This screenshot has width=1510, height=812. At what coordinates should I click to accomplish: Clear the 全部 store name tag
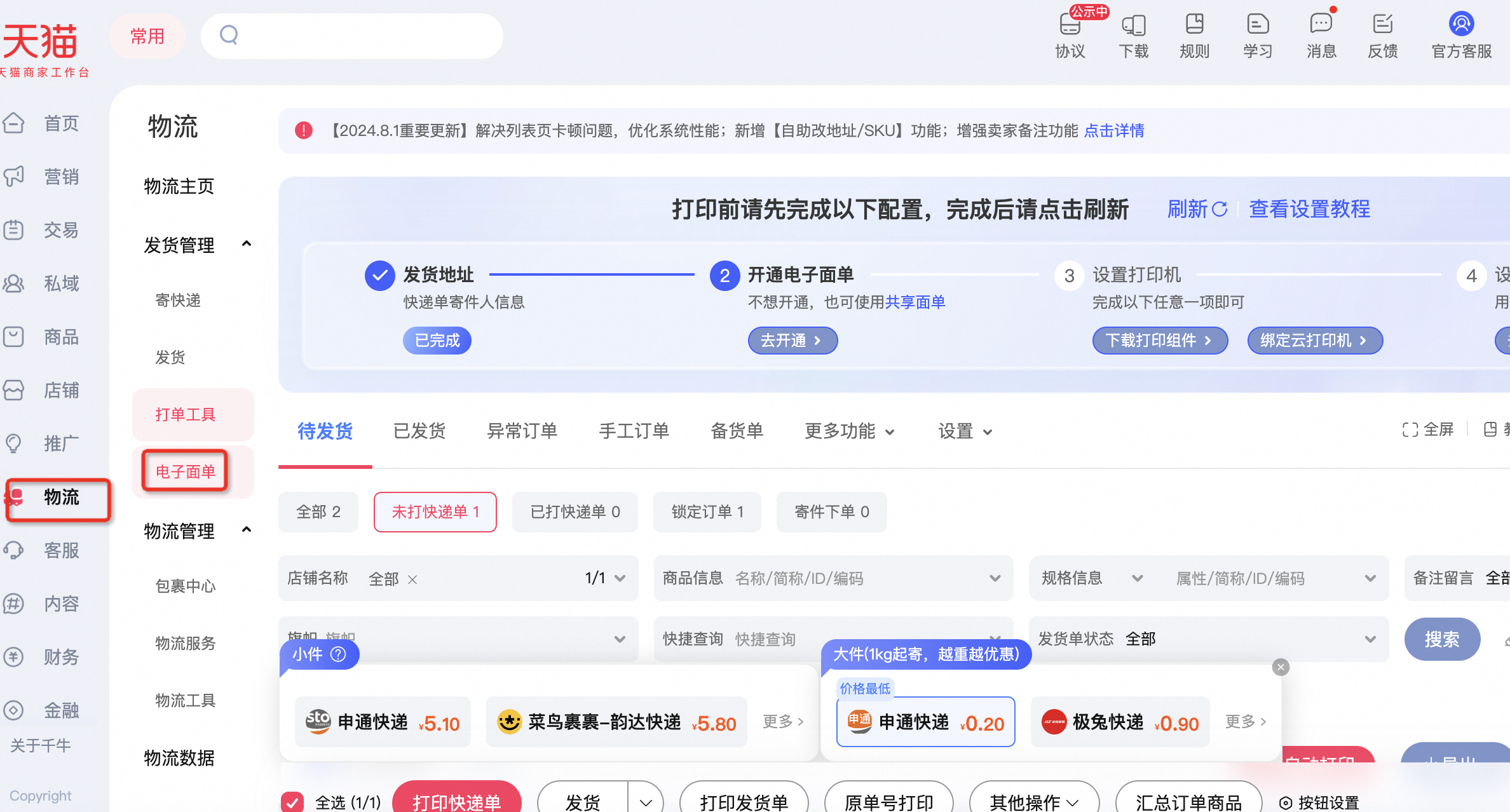(412, 579)
